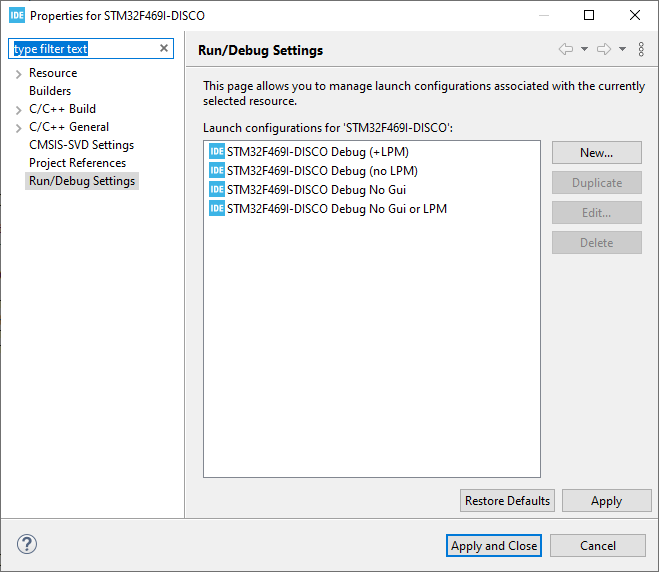Open the Builders properties page
This screenshot has height=572, width=659.
click(50, 91)
